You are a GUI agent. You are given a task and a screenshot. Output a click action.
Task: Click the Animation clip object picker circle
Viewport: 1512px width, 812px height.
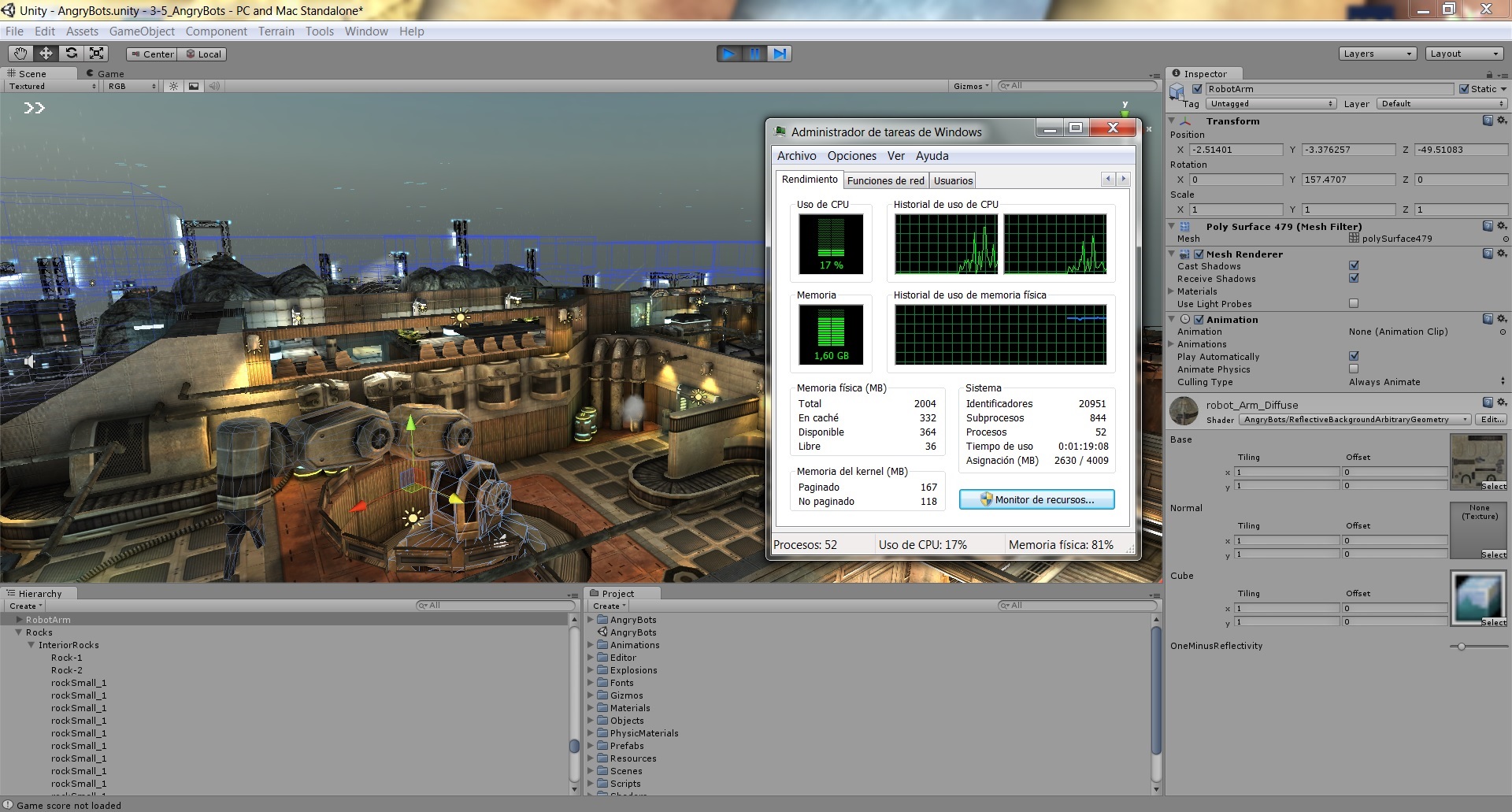(1503, 332)
